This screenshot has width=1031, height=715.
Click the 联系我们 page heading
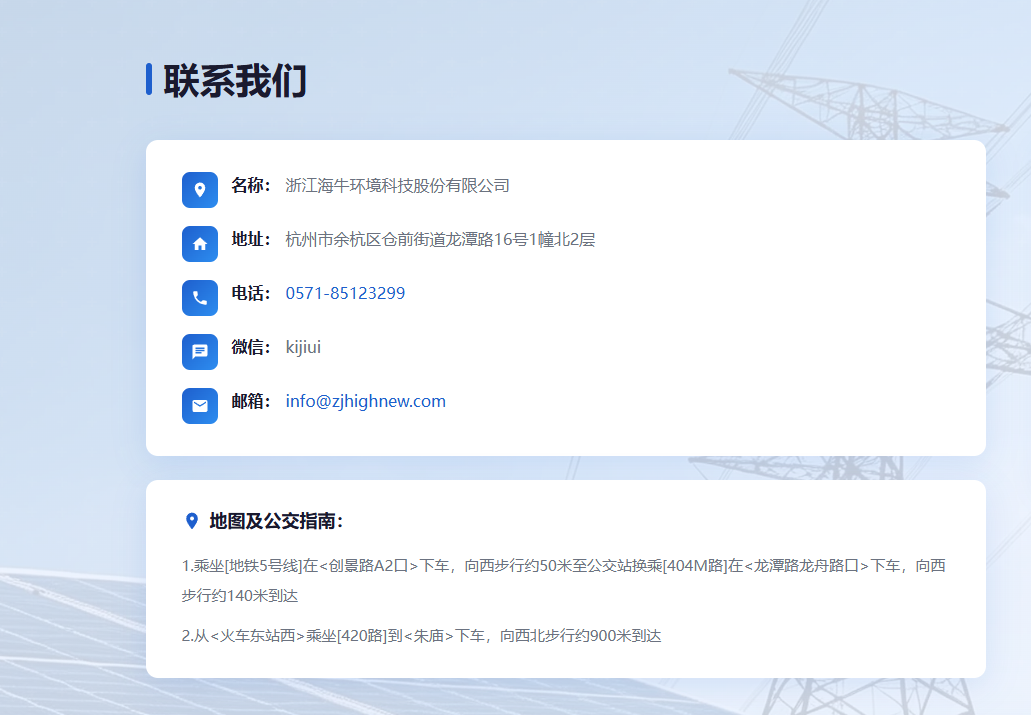[235, 81]
